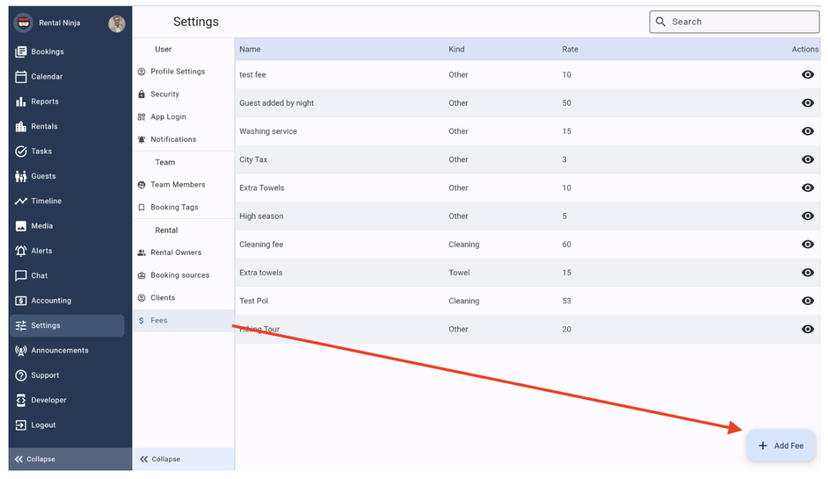Viewport: 828px width, 479px height.
Task: Select the 'High season' fee name
Action: [261, 216]
